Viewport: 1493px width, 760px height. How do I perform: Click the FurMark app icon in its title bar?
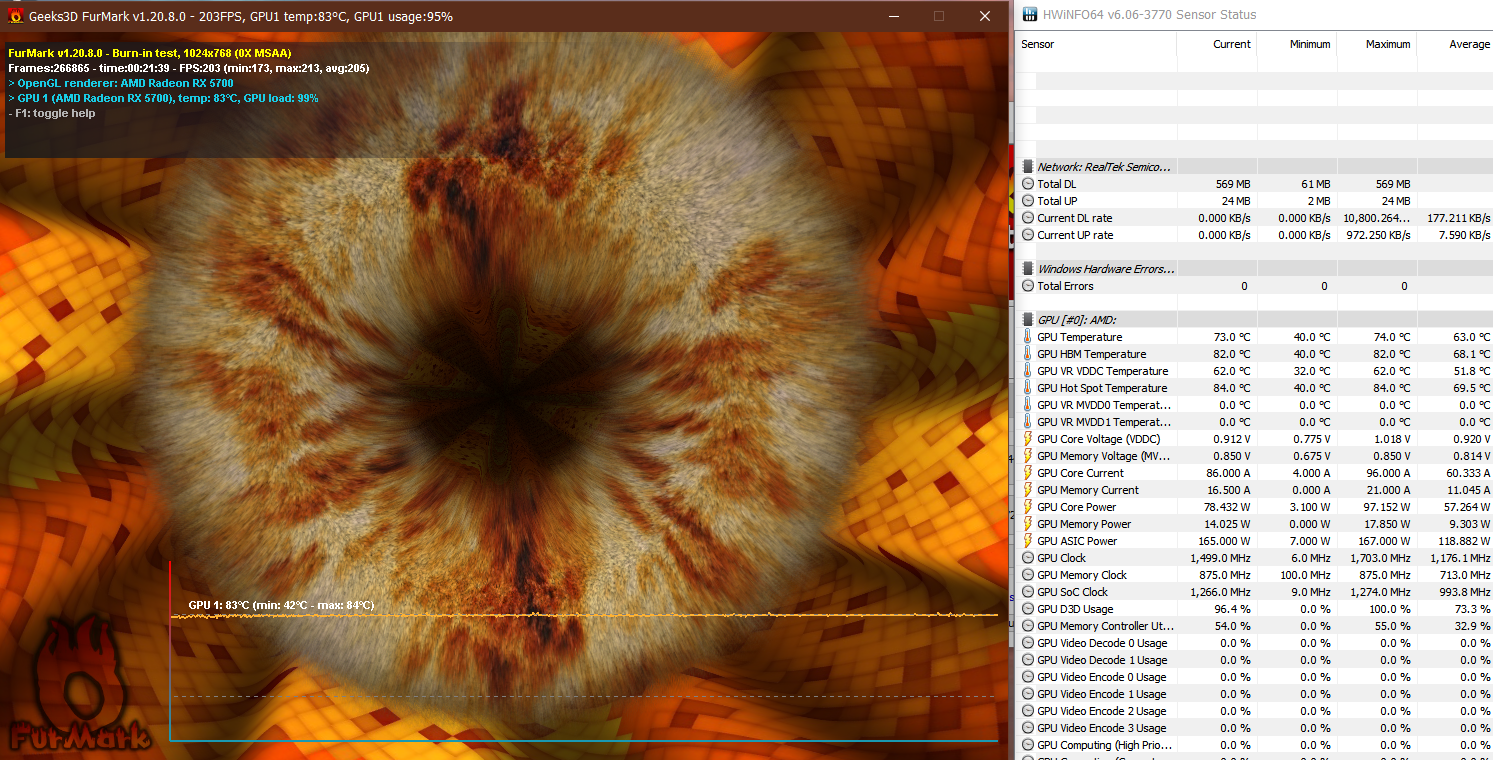[x=16, y=16]
